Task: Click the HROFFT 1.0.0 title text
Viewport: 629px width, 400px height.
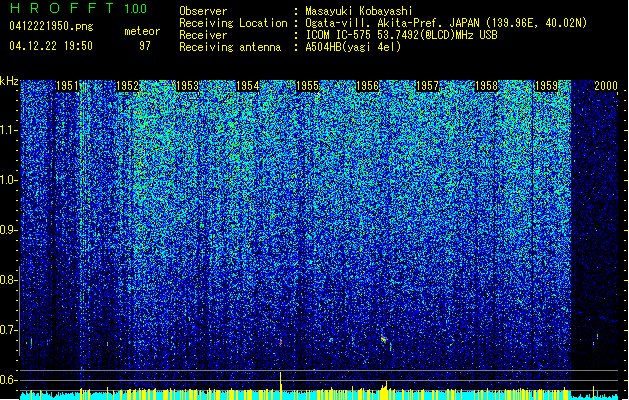Action: pos(79,8)
